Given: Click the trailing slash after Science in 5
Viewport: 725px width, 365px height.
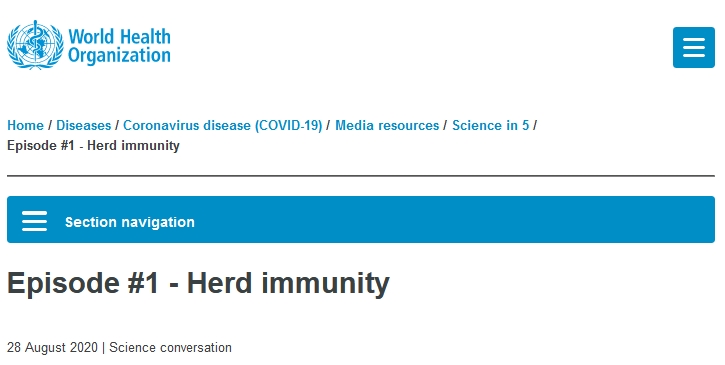Looking at the screenshot, I should pos(535,125).
